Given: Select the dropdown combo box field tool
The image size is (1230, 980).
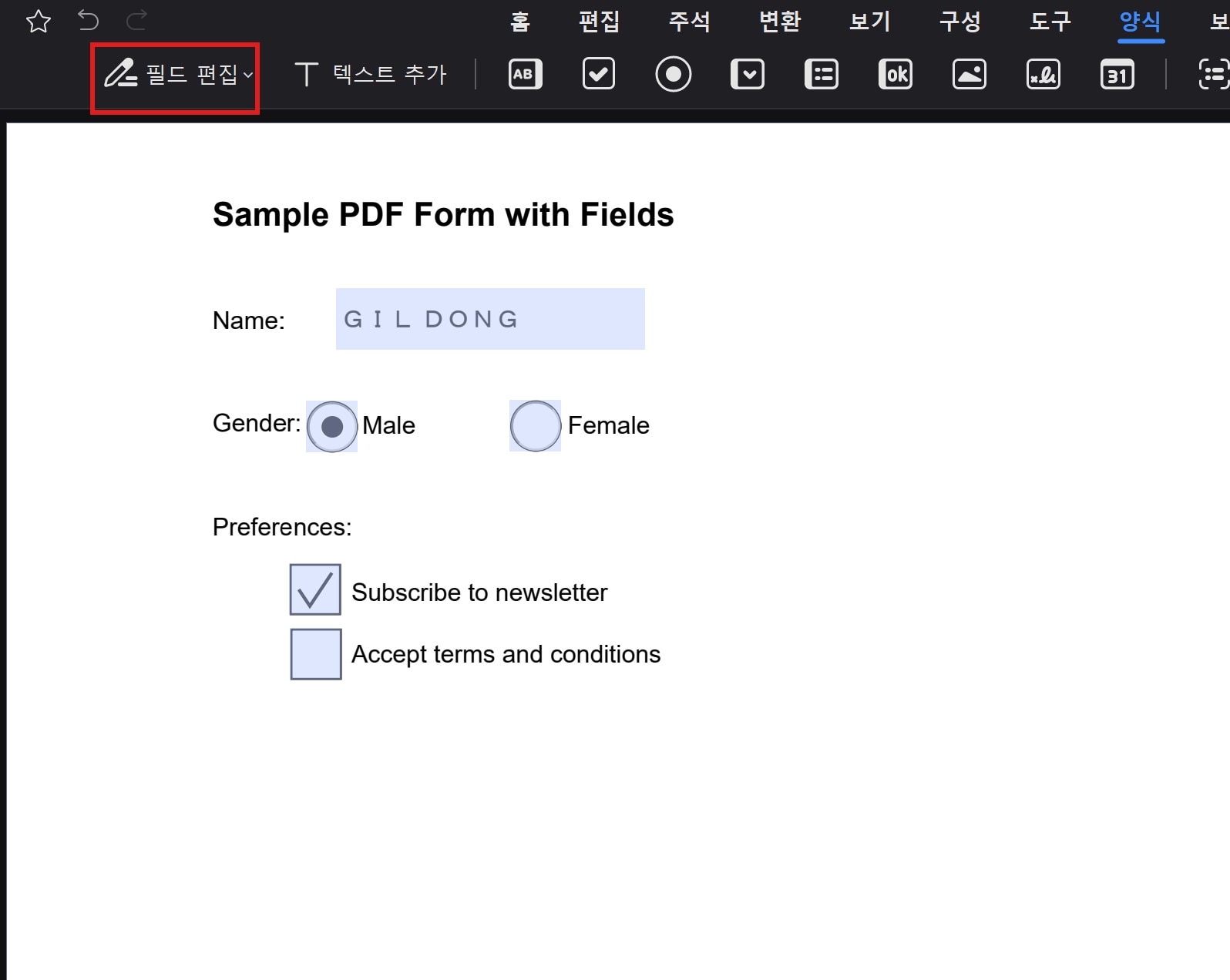Looking at the screenshot, I should (x=748, y=74).
